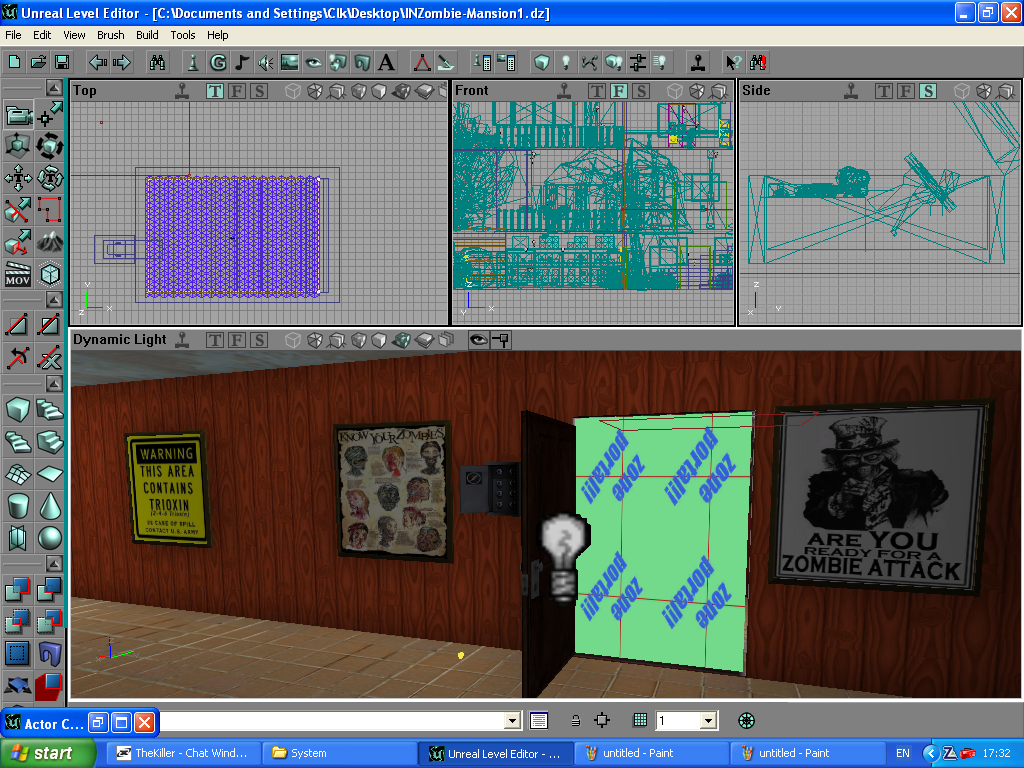Expand the command log dropdown

click(x=513, y=720)
